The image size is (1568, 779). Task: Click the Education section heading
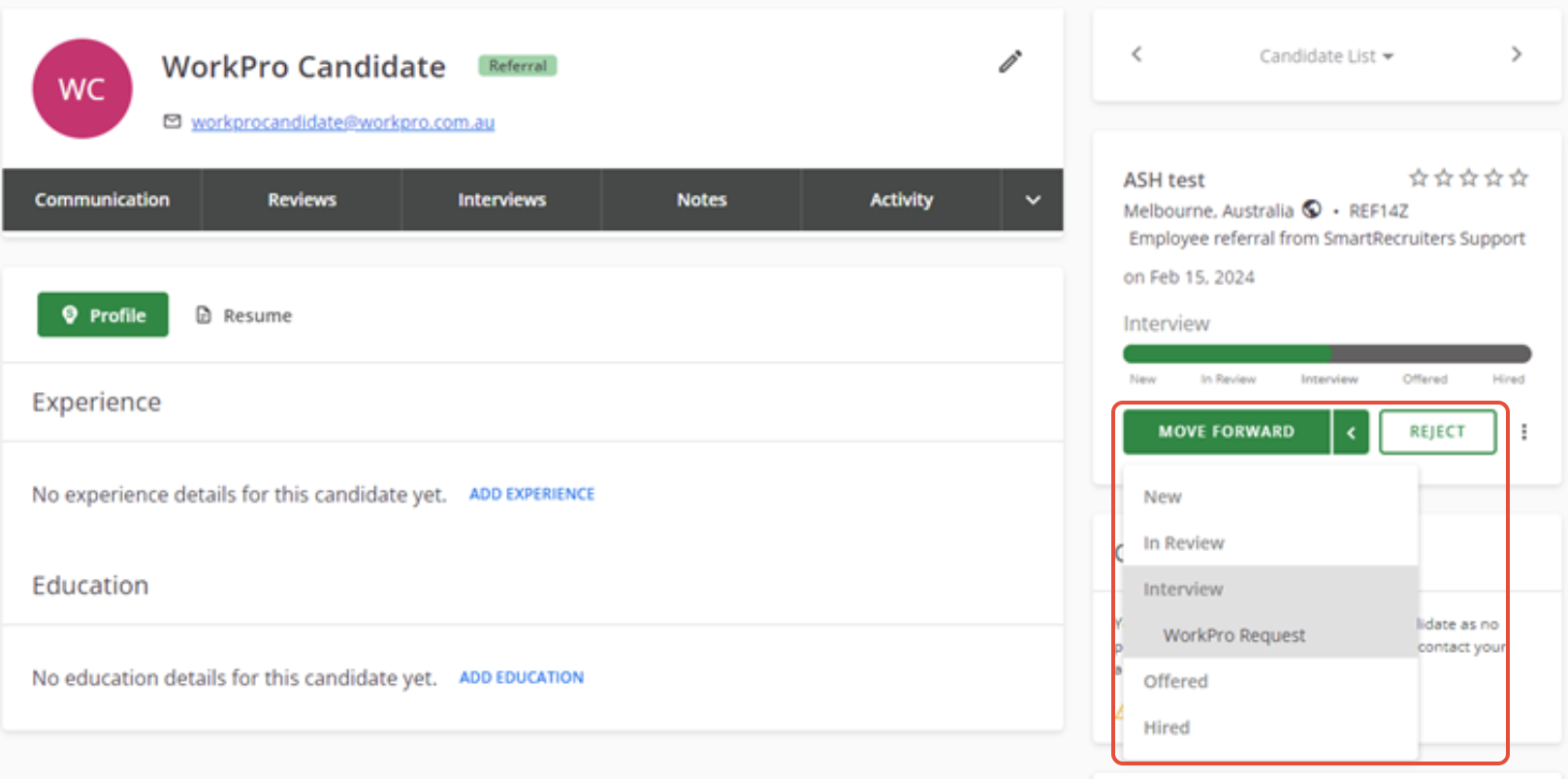coord(90,585)
